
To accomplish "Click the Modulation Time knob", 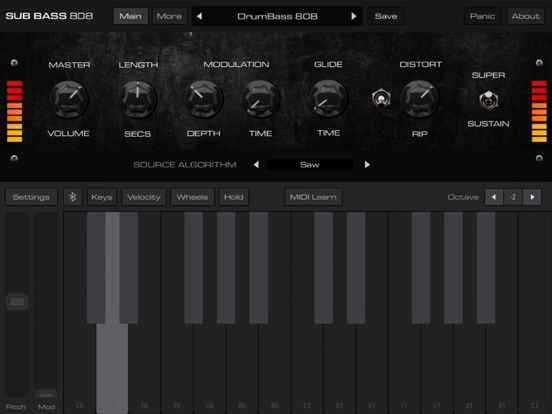I will [x=261, y=99].
